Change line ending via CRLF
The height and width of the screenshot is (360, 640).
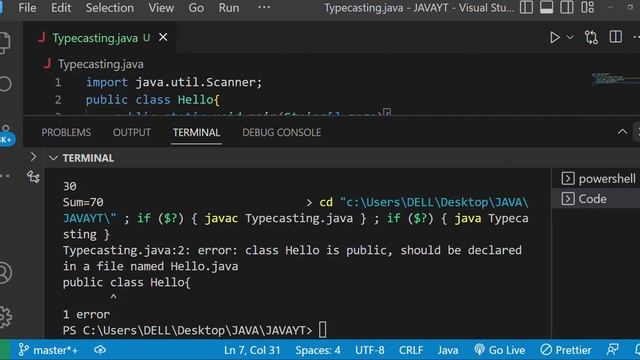(411, 350)
